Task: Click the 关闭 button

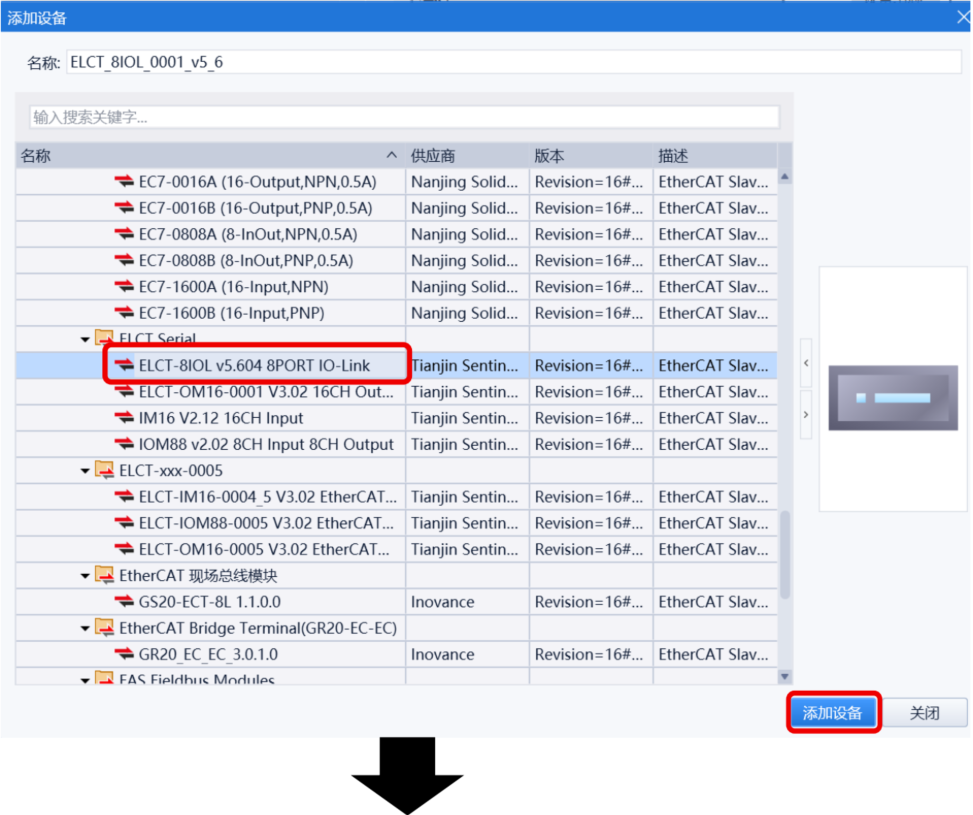Action: pyautogui.click(x=924, y=713)
